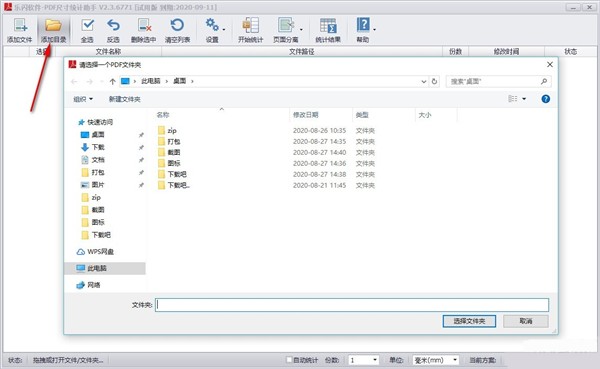Screen dimensions: 600x369
Task: Expand the Help dropdown arrow in toolbar
Action: [374, 29]
